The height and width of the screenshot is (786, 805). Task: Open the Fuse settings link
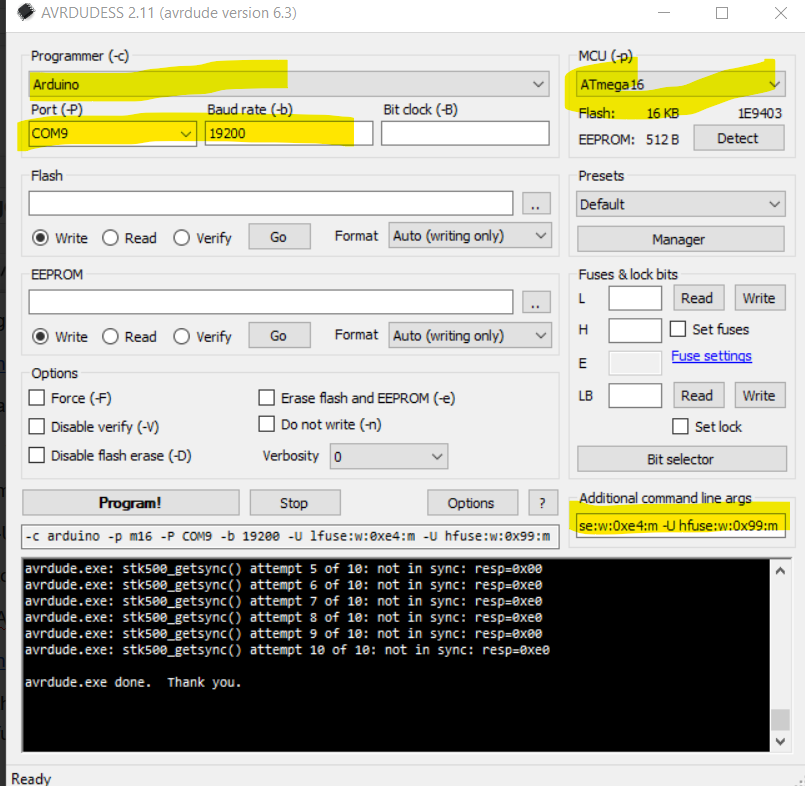(712, 356)
